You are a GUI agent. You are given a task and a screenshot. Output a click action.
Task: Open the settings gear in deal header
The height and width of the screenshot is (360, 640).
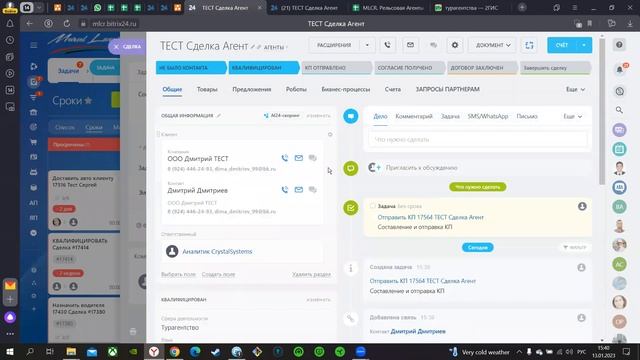pos(455,45)
